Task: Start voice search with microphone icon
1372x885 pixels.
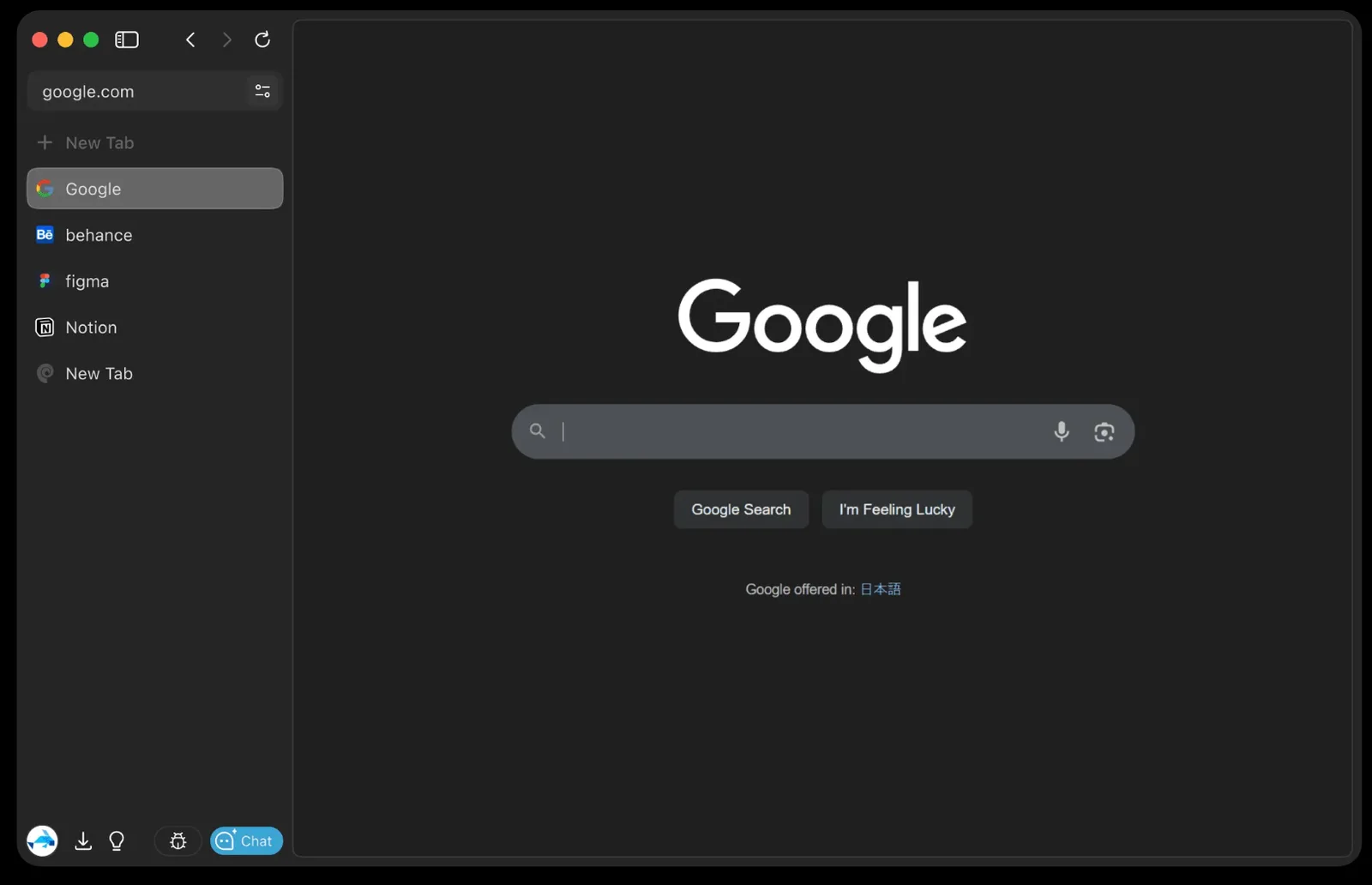Action: click(1062, 431)
